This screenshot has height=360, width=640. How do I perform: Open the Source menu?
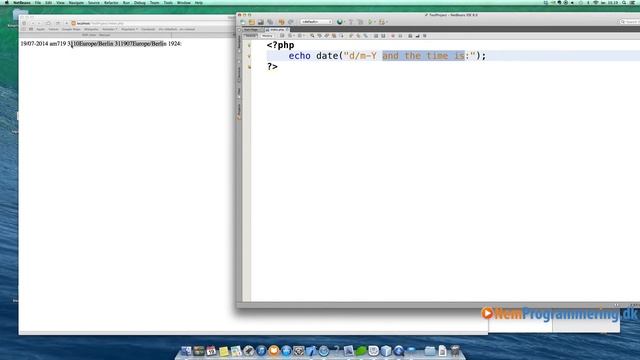93,2
